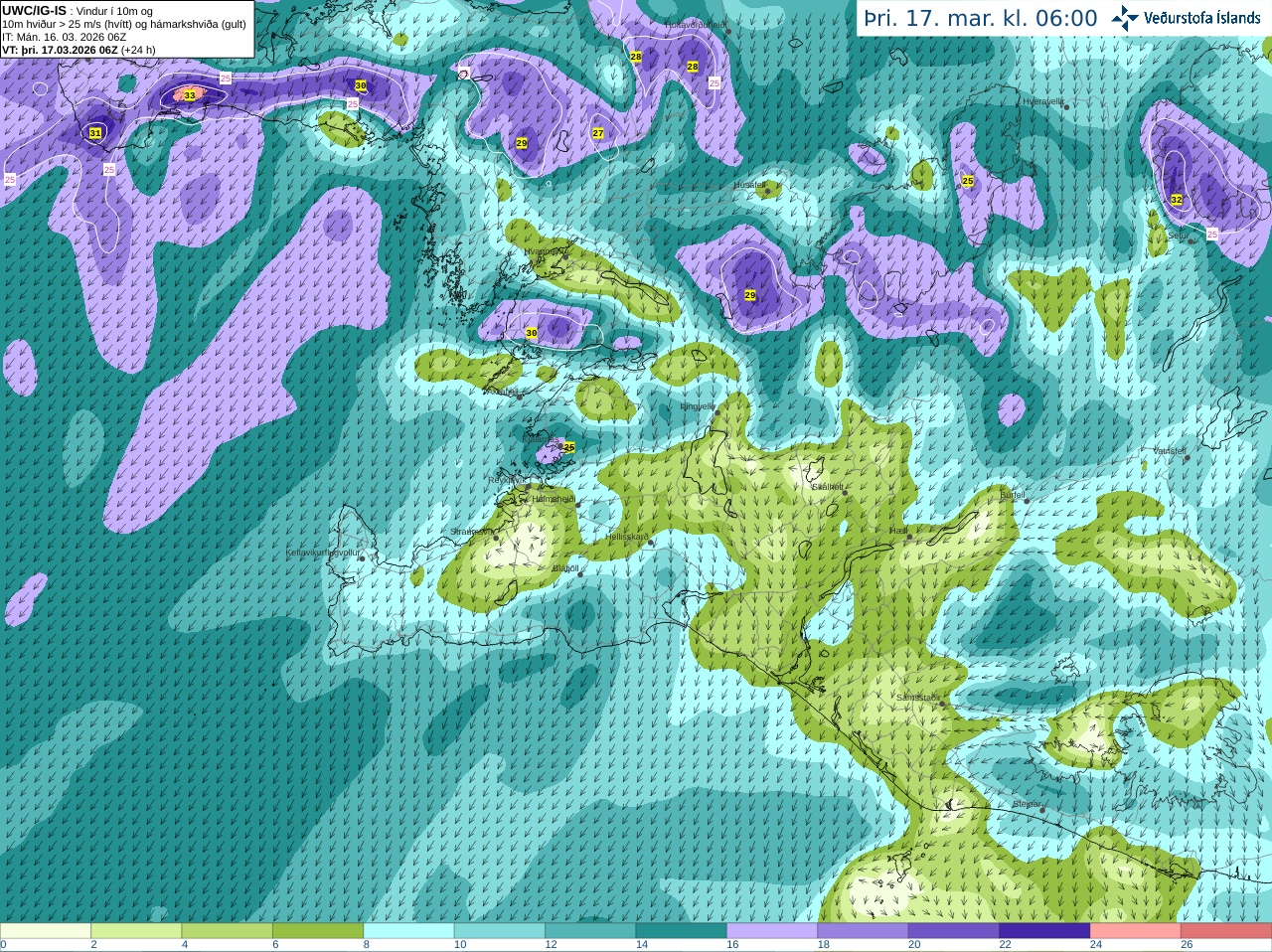Click the legend scale value 16
Screen dimensions: 1272x952
tap(732, 945)
